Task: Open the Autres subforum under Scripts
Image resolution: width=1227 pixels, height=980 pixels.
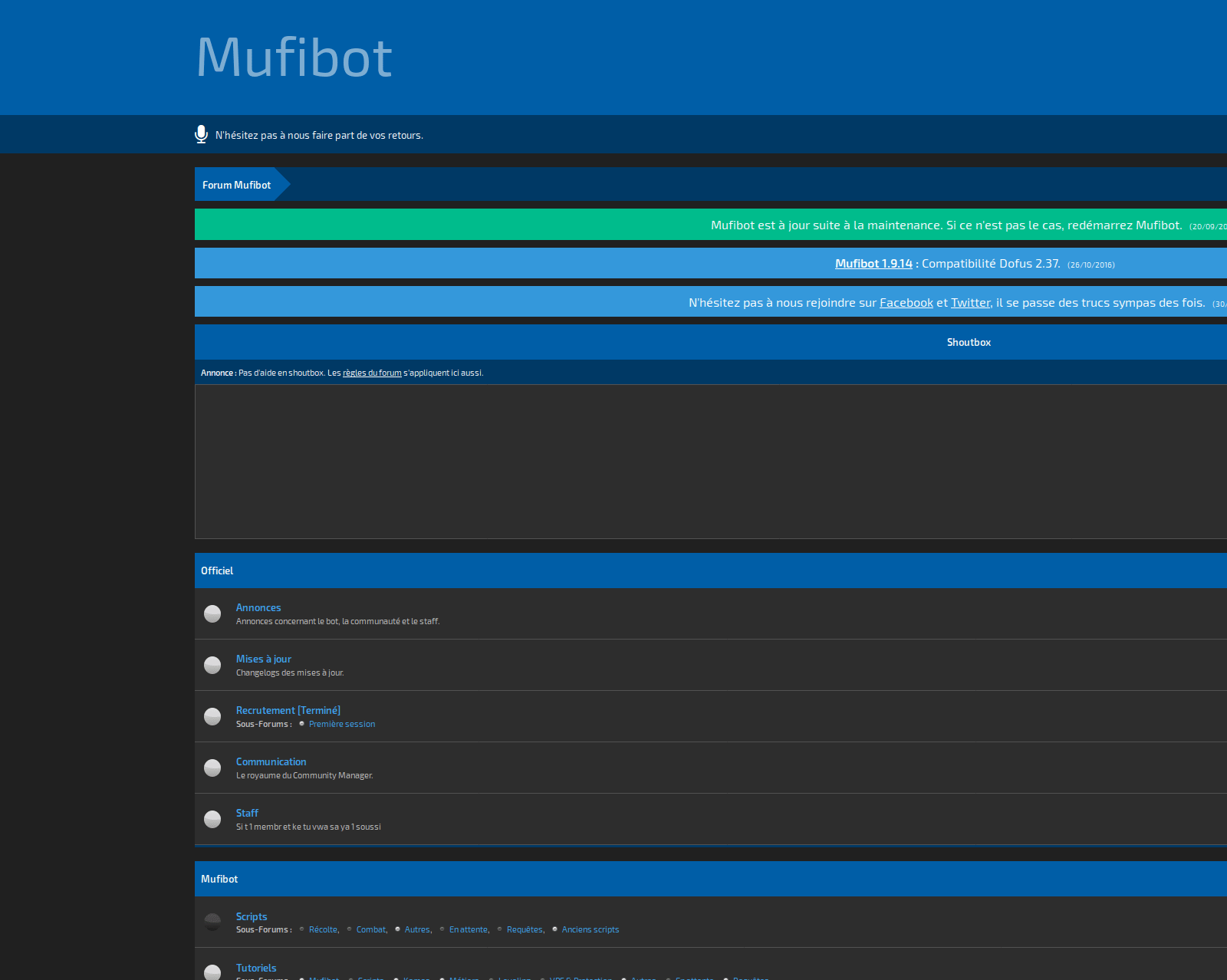Action: 418,929
